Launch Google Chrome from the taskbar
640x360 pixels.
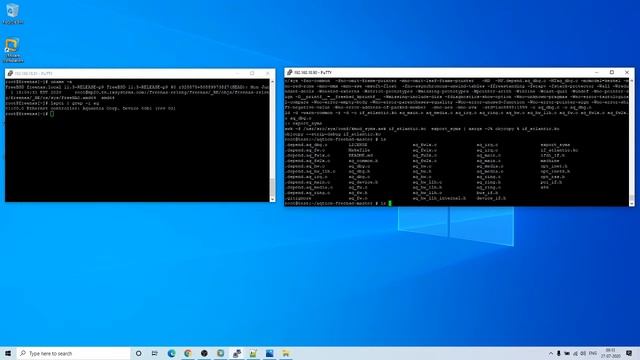click(188, 353)
